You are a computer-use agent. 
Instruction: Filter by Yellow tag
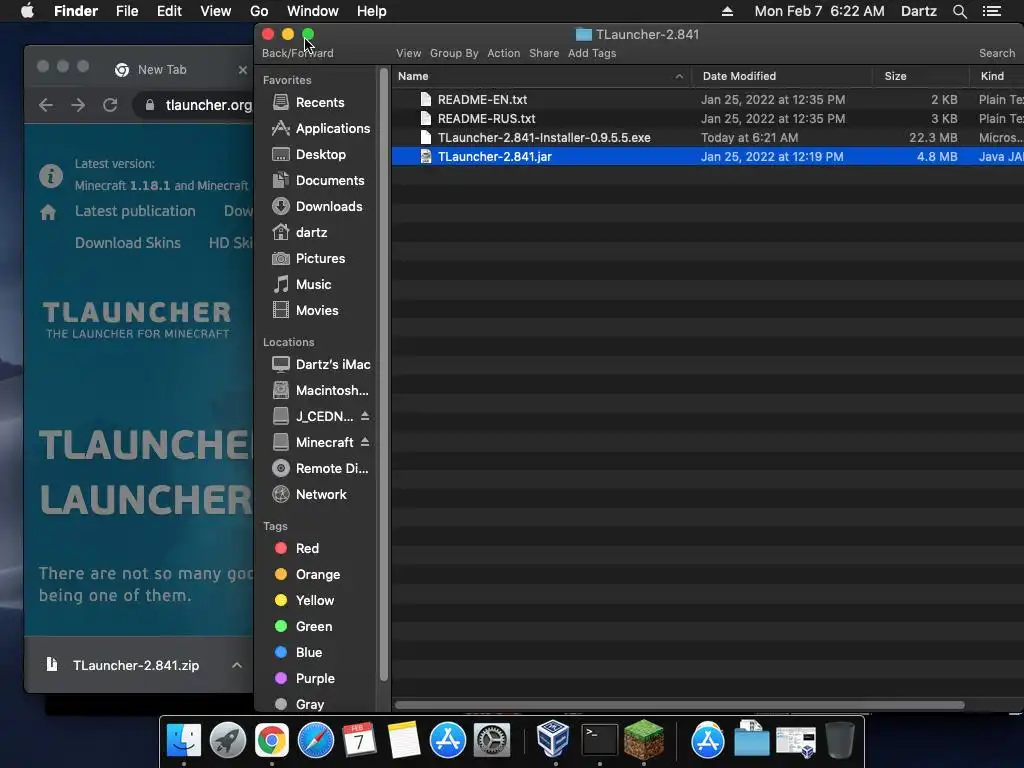[x=304, y=601]
